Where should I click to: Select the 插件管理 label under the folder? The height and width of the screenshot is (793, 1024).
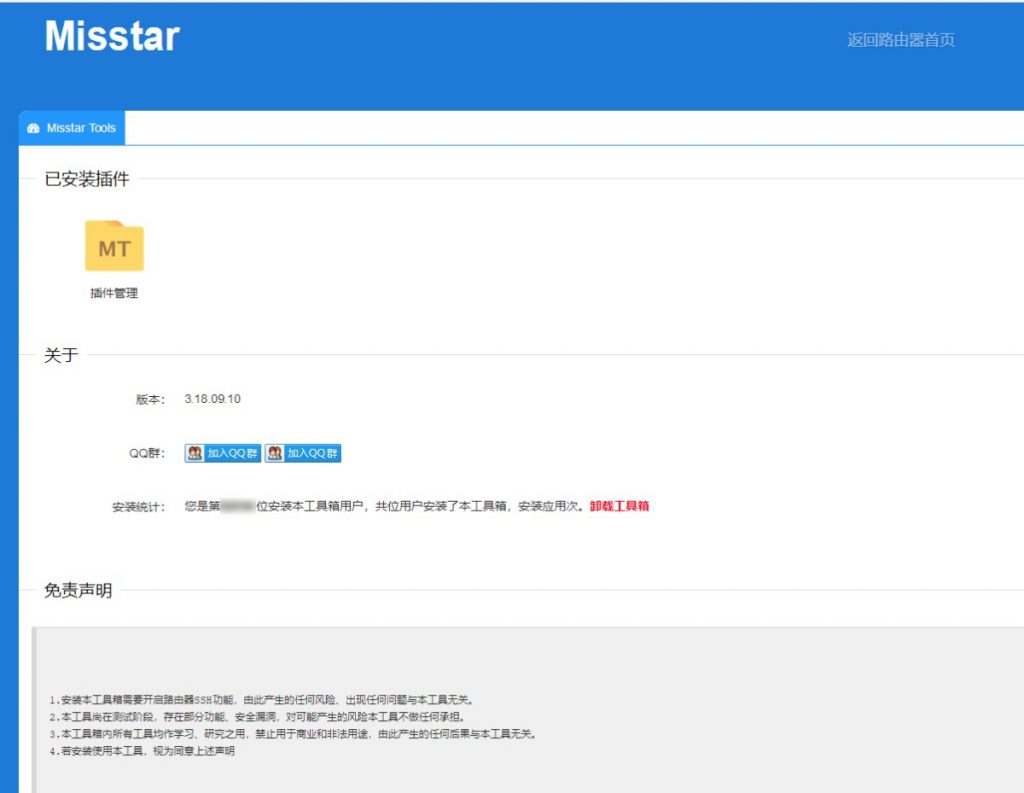pos(114,293)
